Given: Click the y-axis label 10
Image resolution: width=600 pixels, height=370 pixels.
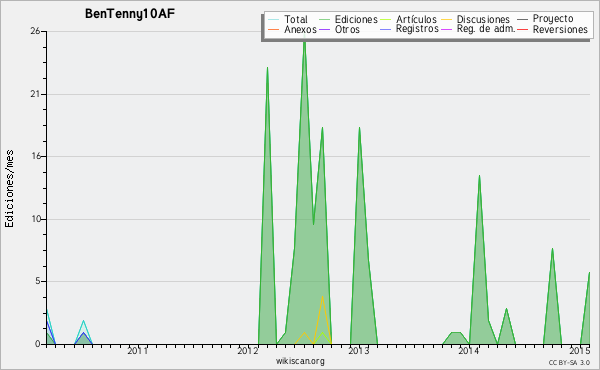Looking at the screenshot, I should 36,219.
